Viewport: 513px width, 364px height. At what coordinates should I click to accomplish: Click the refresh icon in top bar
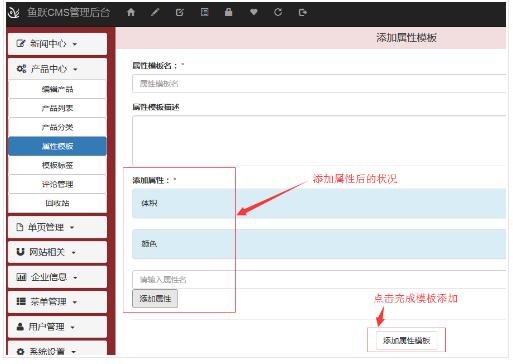pyautogui.click(x=278, y=12)
